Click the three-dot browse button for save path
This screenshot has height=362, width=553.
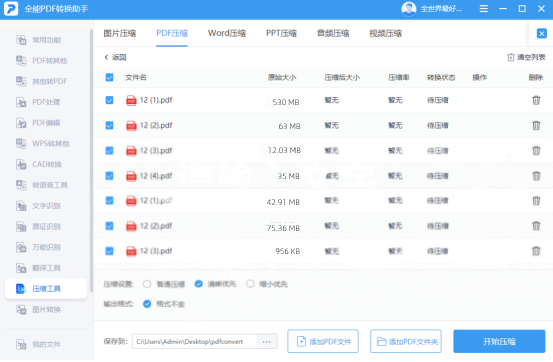tap(267, 342)
